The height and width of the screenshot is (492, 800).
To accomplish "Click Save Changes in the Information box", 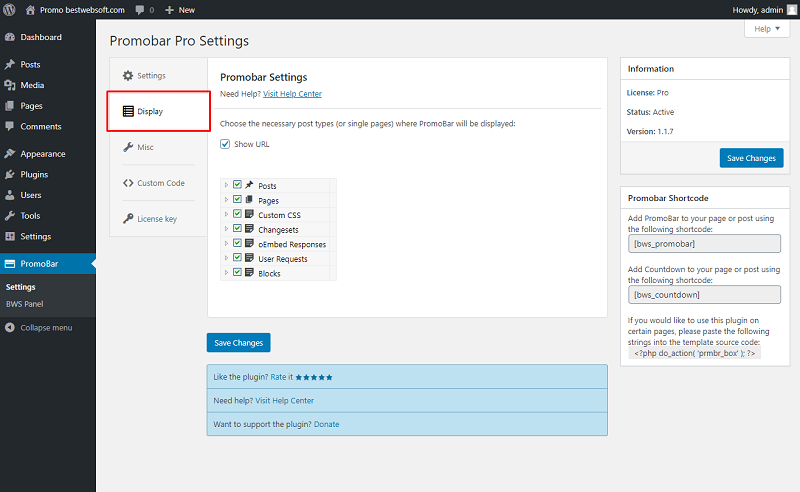I will [751, 158].
